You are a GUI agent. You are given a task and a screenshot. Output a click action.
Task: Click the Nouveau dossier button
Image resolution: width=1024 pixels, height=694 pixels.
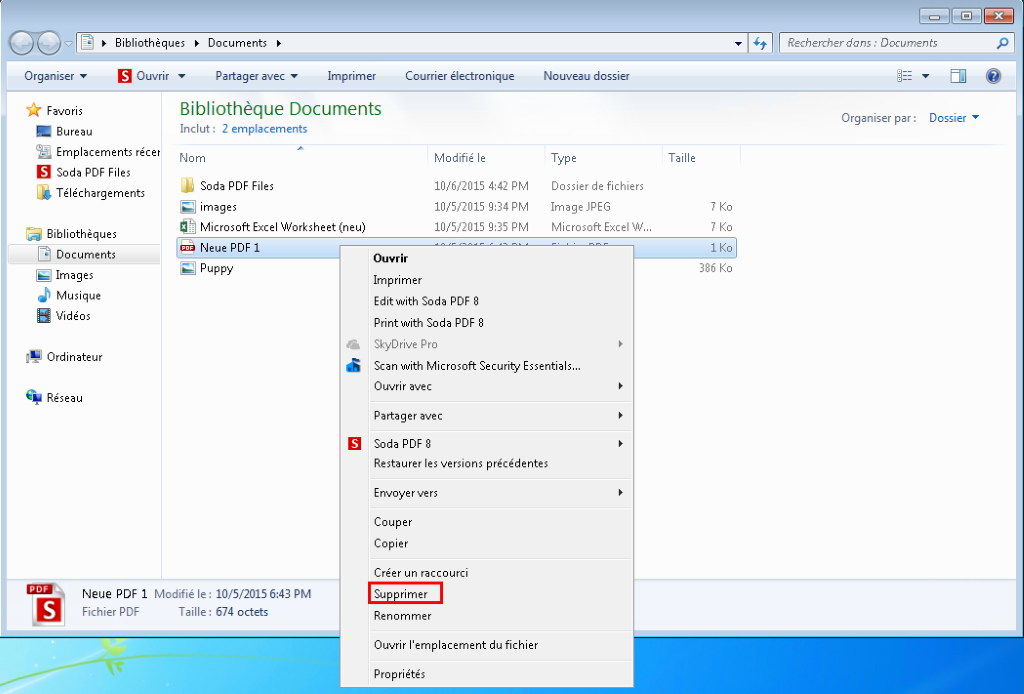point(586,76)
